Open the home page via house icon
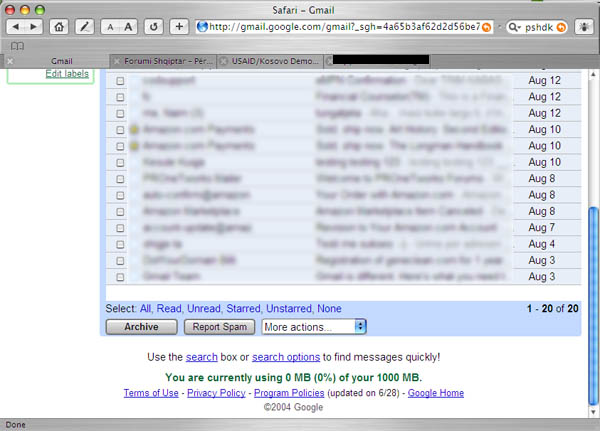This screenshot has height=431, width=600. (x=59, y=27)
